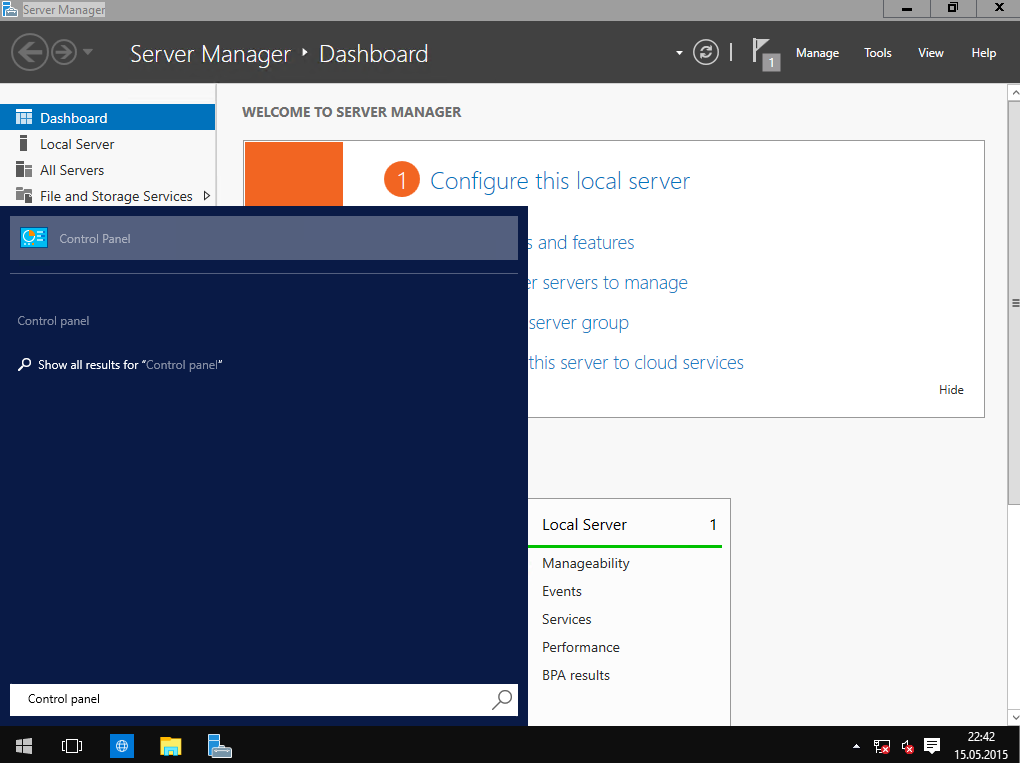Viewport: 1020px width, 763px height.
Task: Launch Internet Explorer from the taskbar
Action: click(122, 746)
